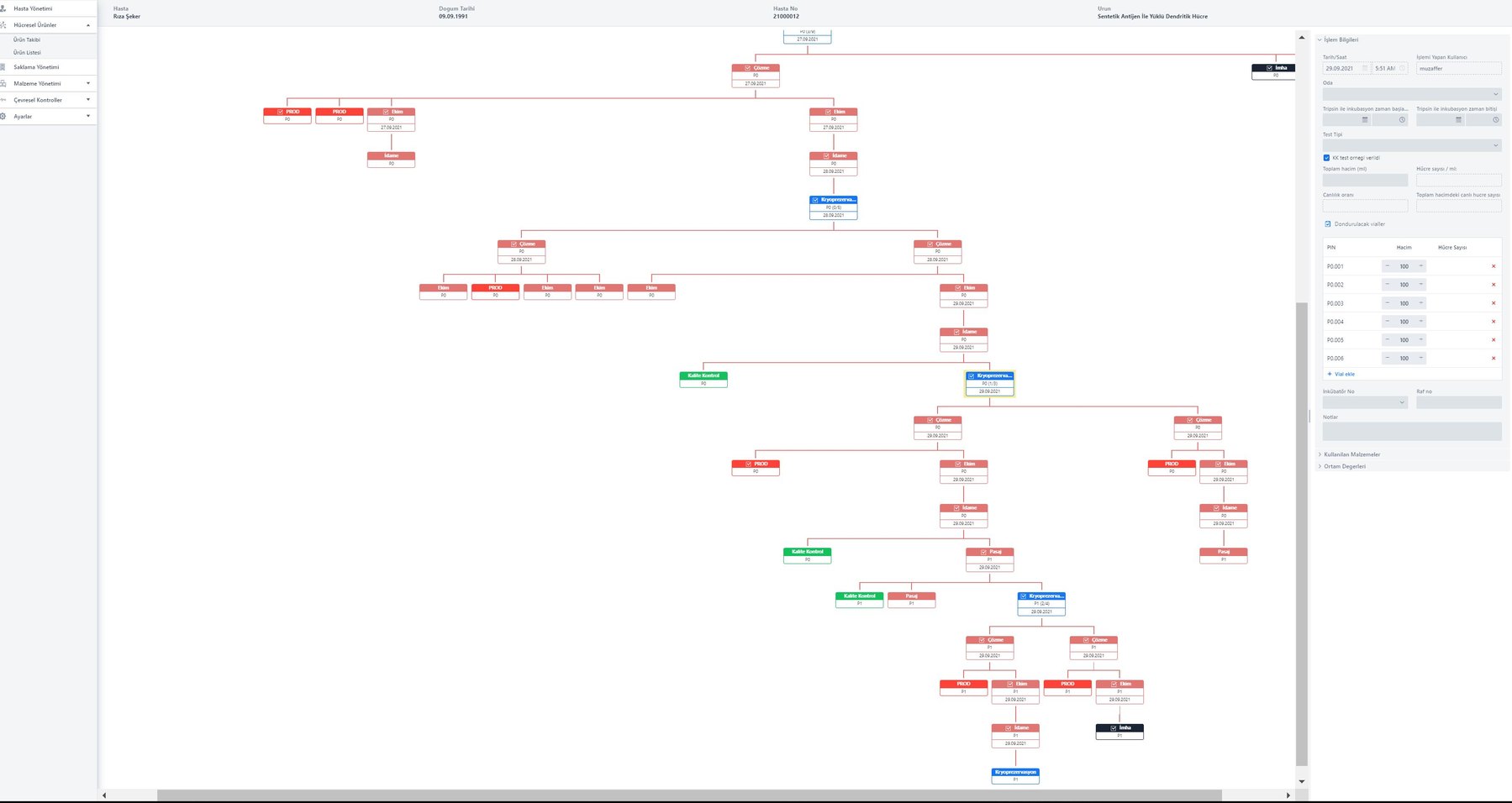Click the Malzeme Yönetimi boxes icon
Screen dimensions: 1512x803
(x=3, y=83)
